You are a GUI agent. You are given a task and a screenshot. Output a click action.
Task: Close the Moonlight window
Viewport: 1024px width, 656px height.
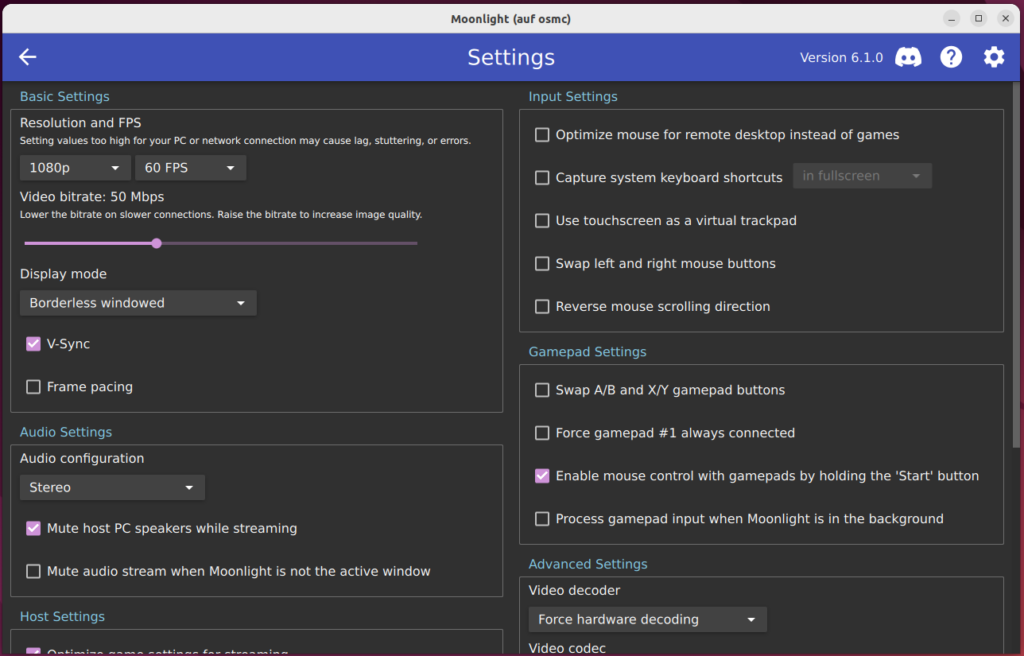click(x=1006, y=18)
